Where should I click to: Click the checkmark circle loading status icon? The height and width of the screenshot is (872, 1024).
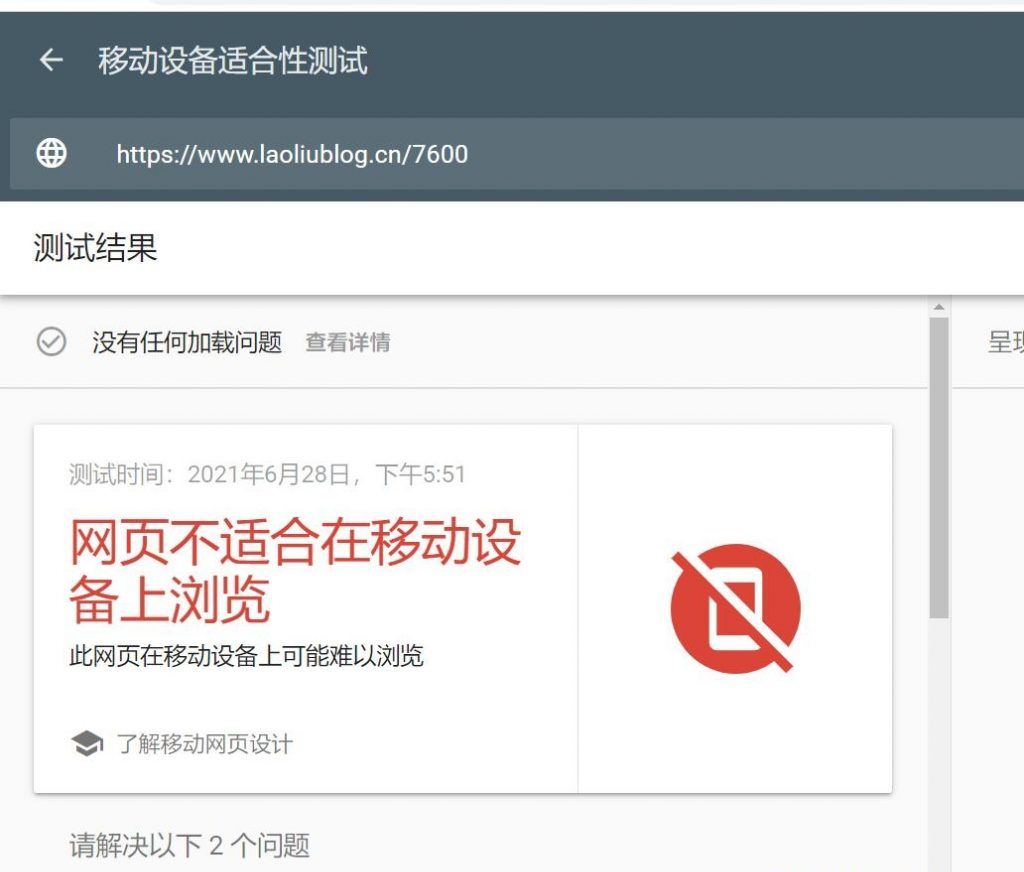pos(51,342)
